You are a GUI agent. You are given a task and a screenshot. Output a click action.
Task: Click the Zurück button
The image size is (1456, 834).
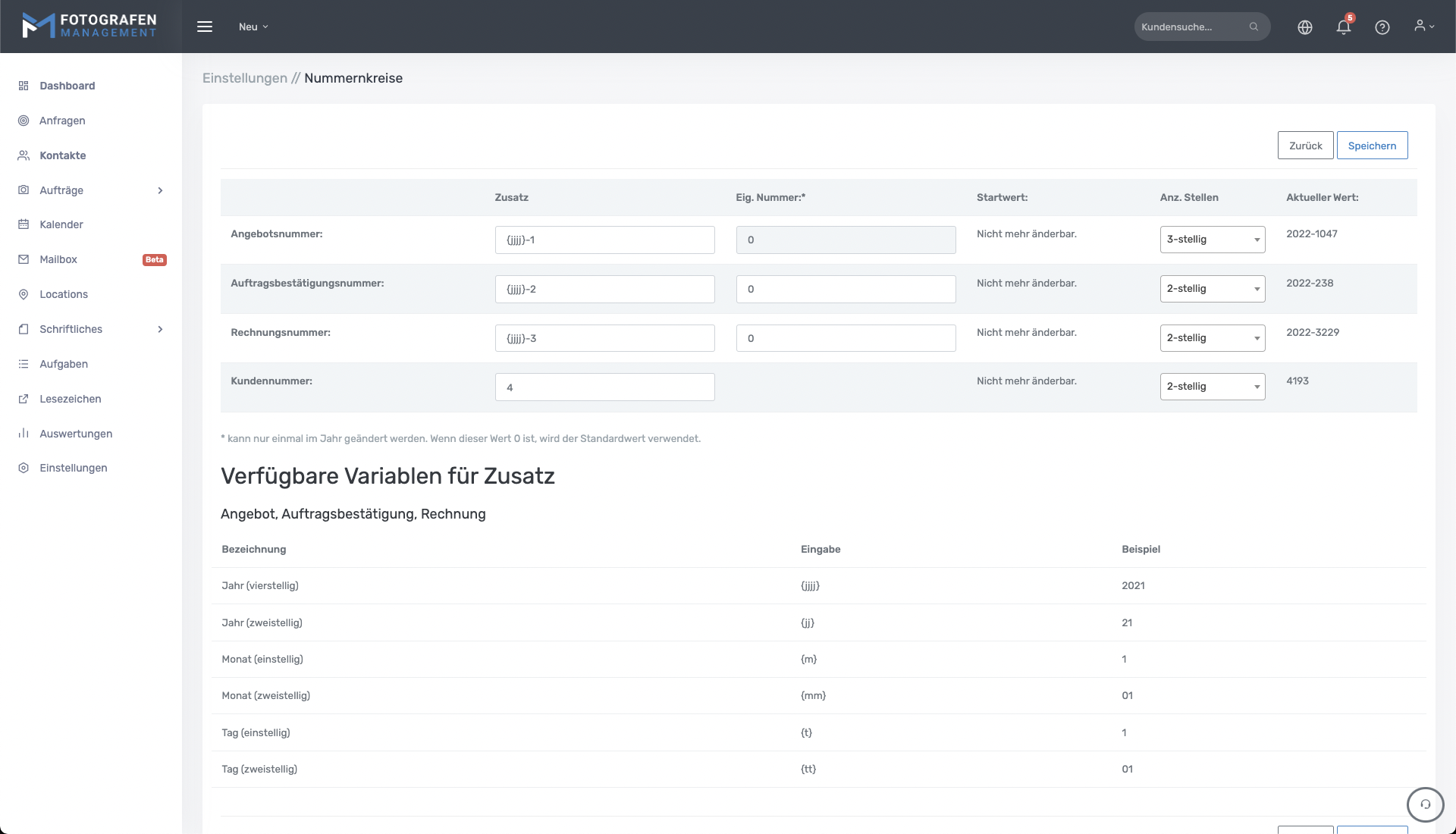coord(1305,146)
